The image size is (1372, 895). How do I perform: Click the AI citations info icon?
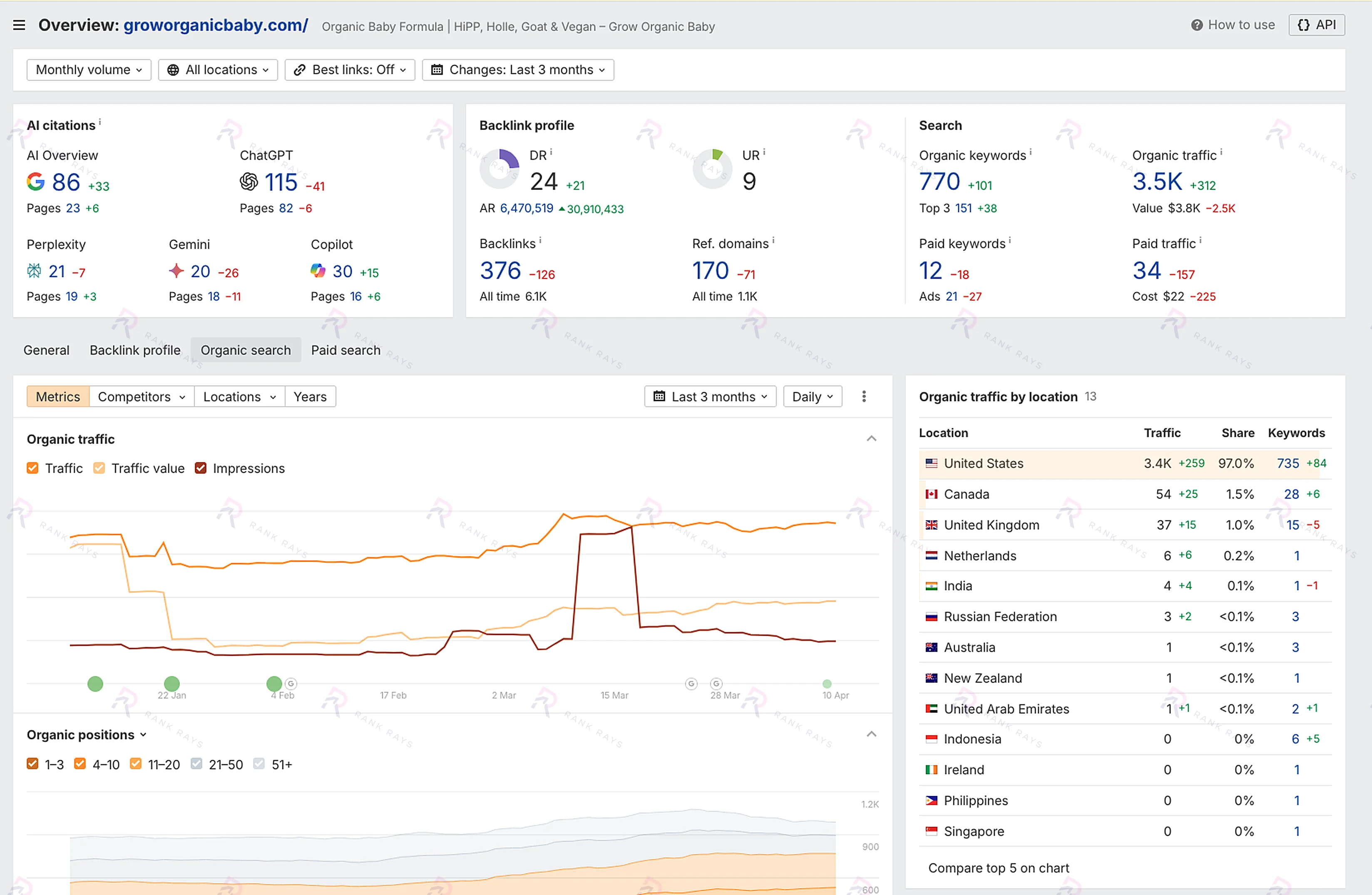pyautogui.click(x=100, y=122)
